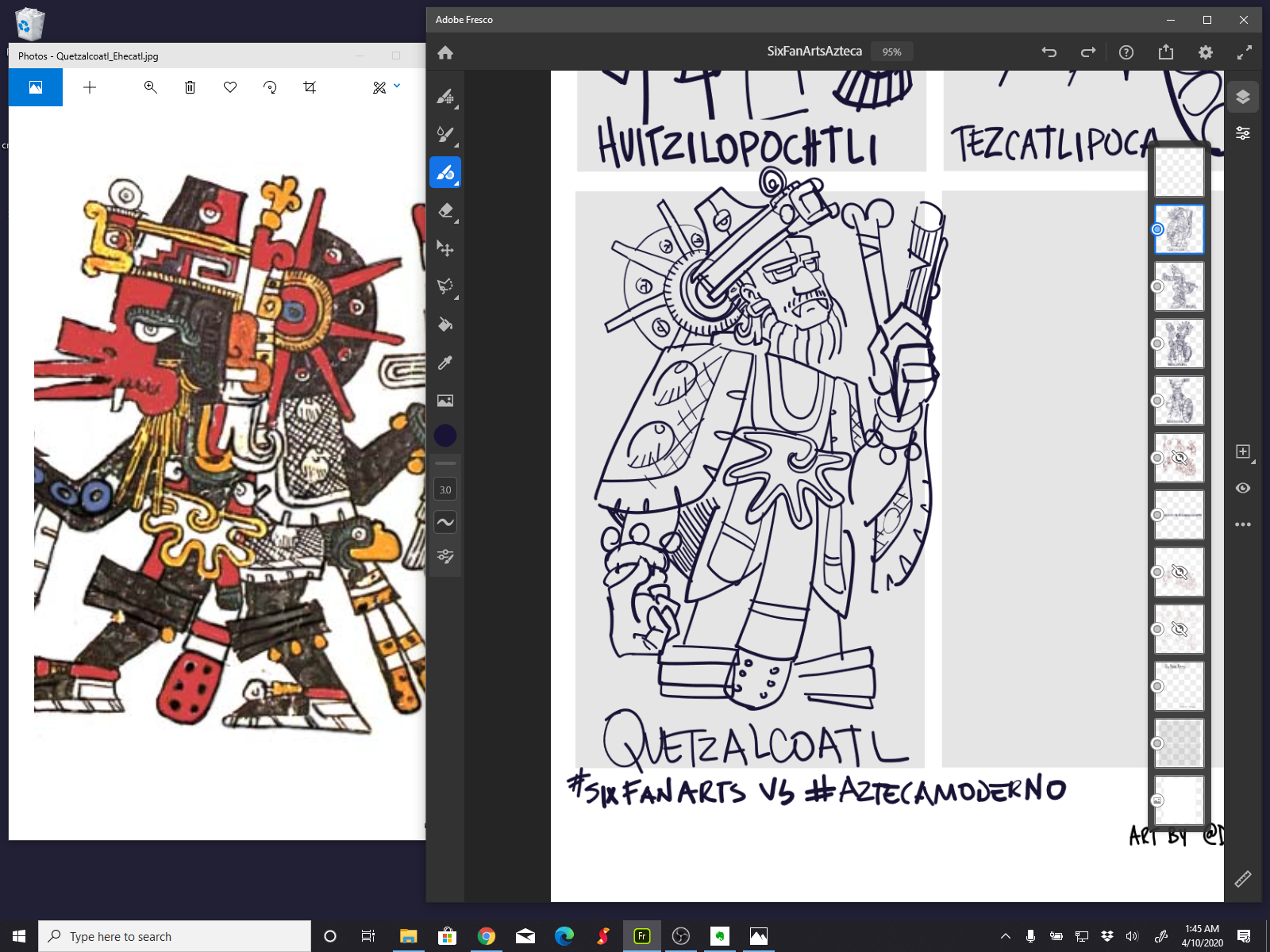Unhide the eighth hidden layer
Screen dimensions: 1270x952
pos(1179,629)
